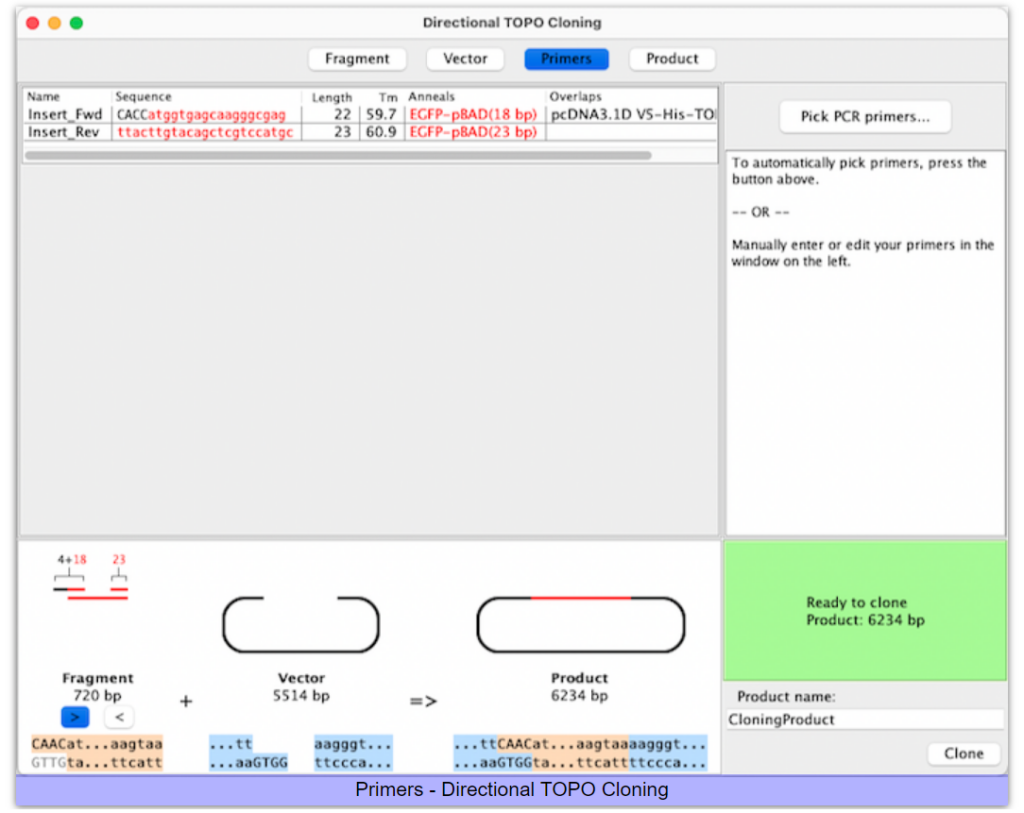Select the Insert_Rev primer name cell

click(65, 132)
